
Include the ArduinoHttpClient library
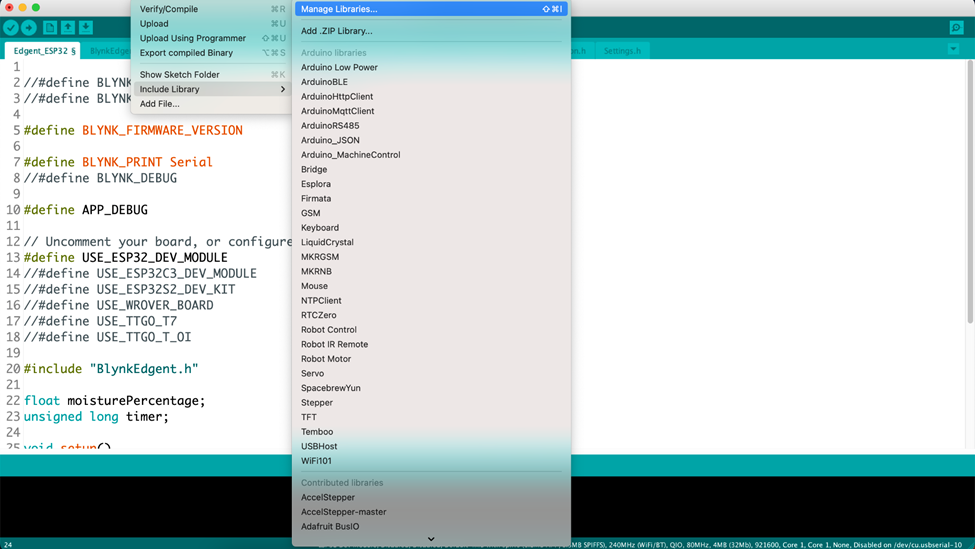click(431, 96)
